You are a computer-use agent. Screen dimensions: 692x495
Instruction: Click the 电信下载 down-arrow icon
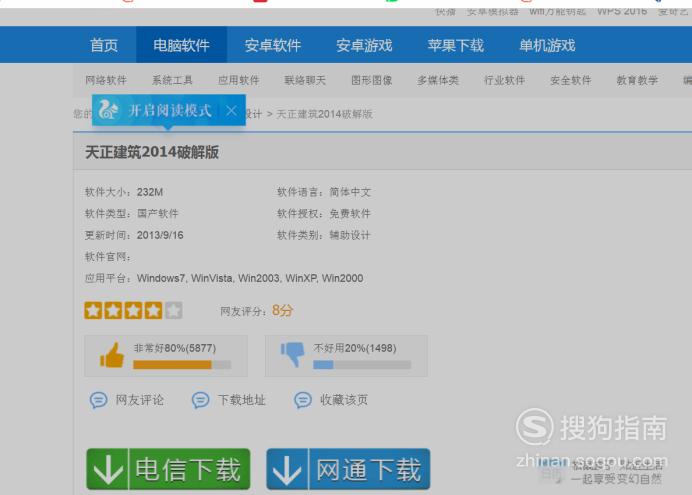108,470
